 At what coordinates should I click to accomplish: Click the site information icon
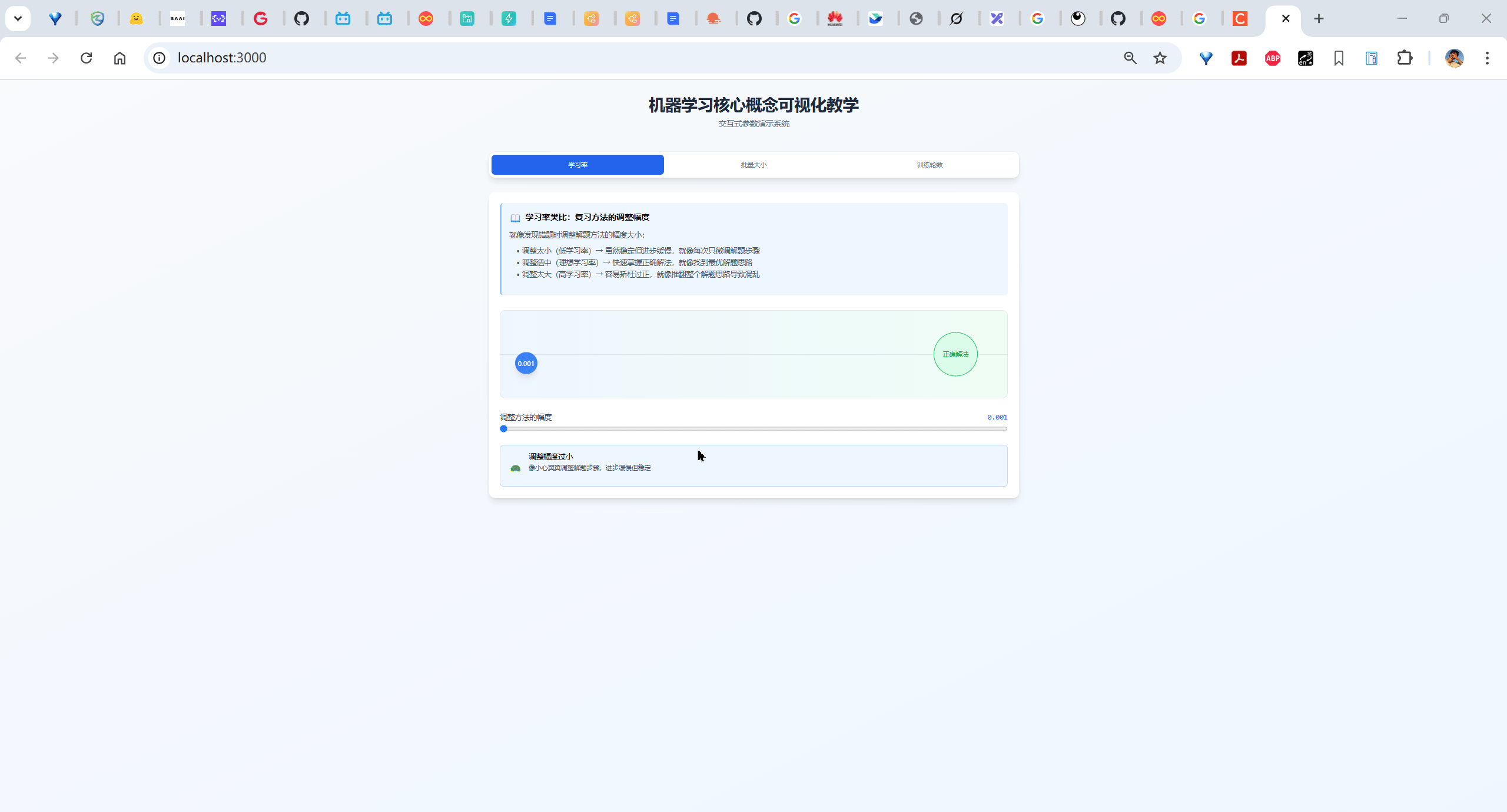(x=159, y=58)
